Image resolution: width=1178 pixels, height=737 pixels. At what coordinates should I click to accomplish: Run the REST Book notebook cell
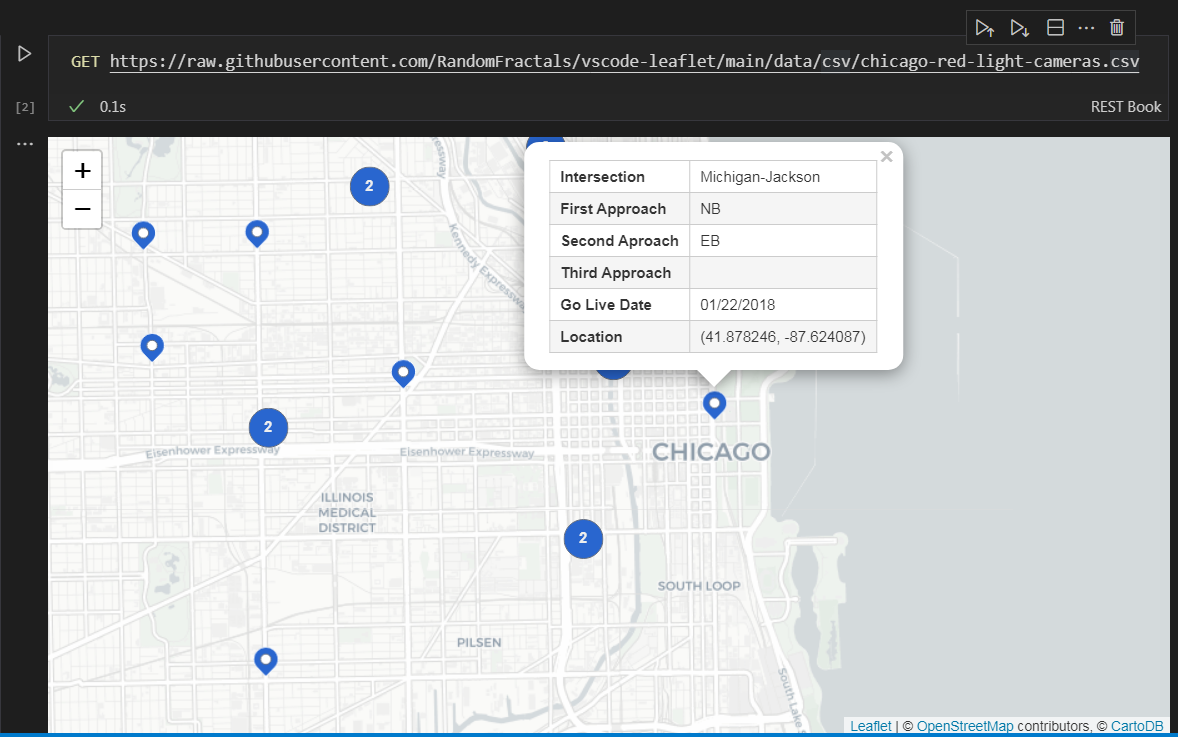pyautogui.click(x=24, y=54)
